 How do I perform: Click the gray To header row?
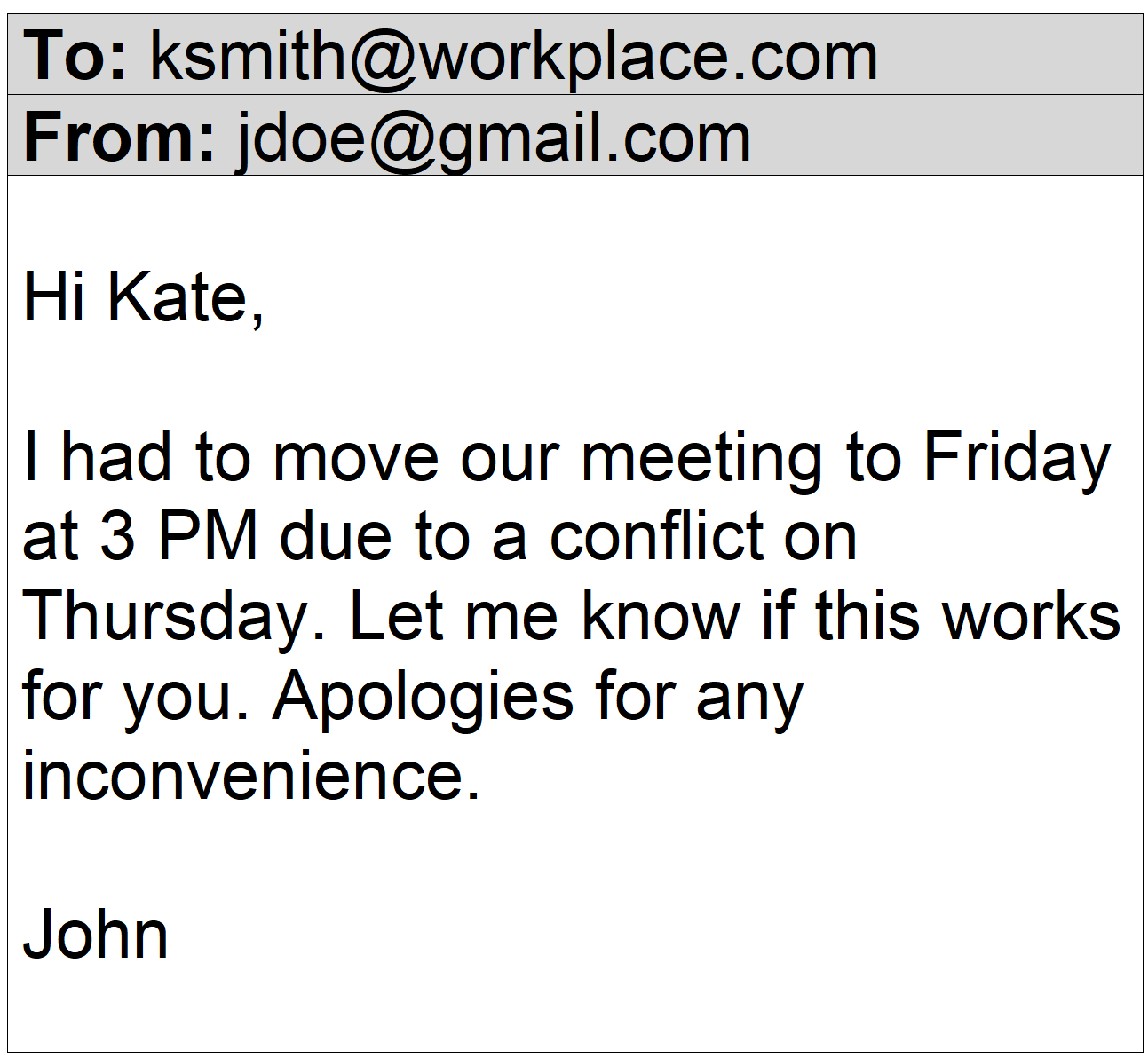pos(574,55)
